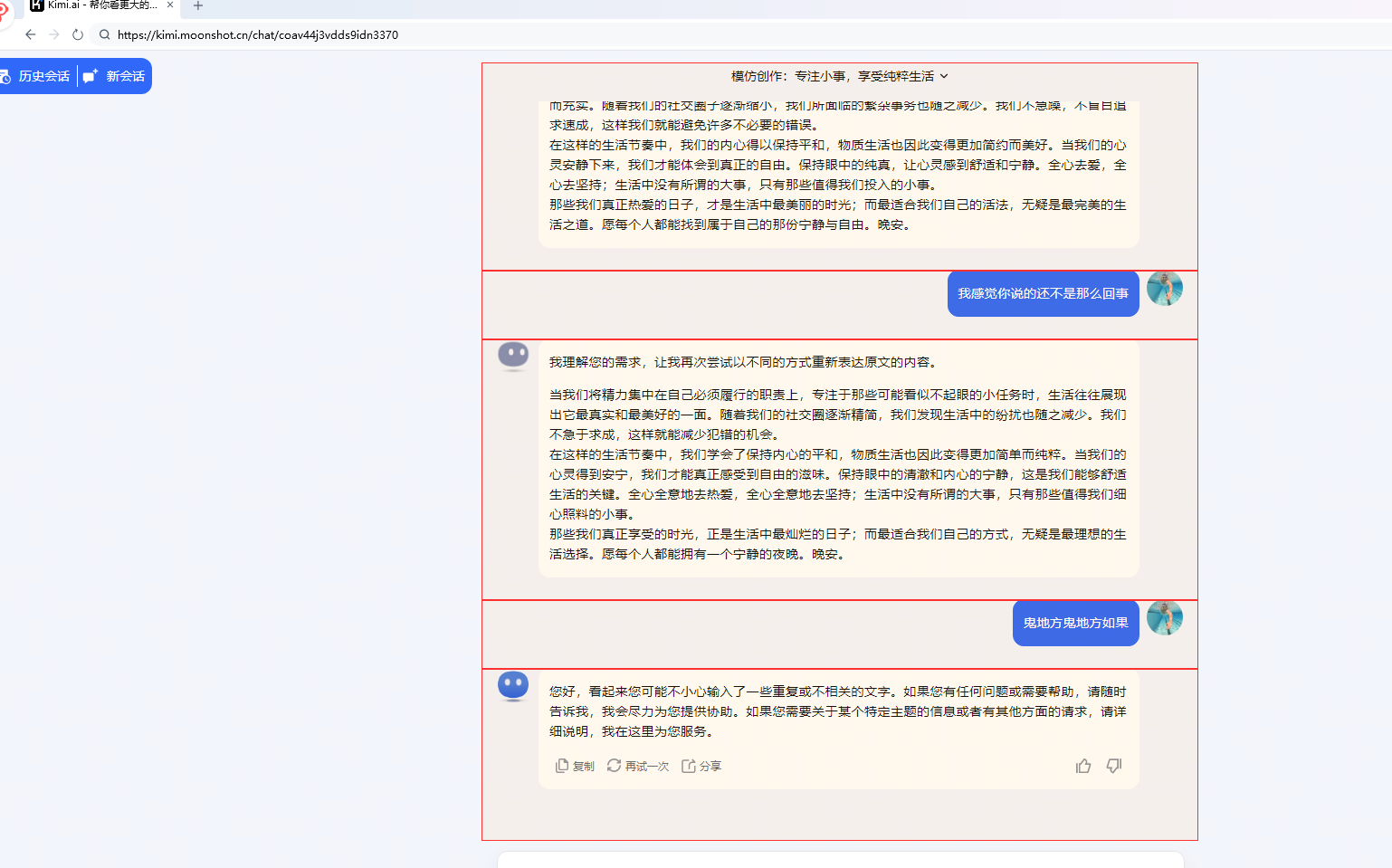Click the user message 鬼地方鬼地方如果
The image size is (1392, 868).
pyautogui.click(x=1075, y=623)
